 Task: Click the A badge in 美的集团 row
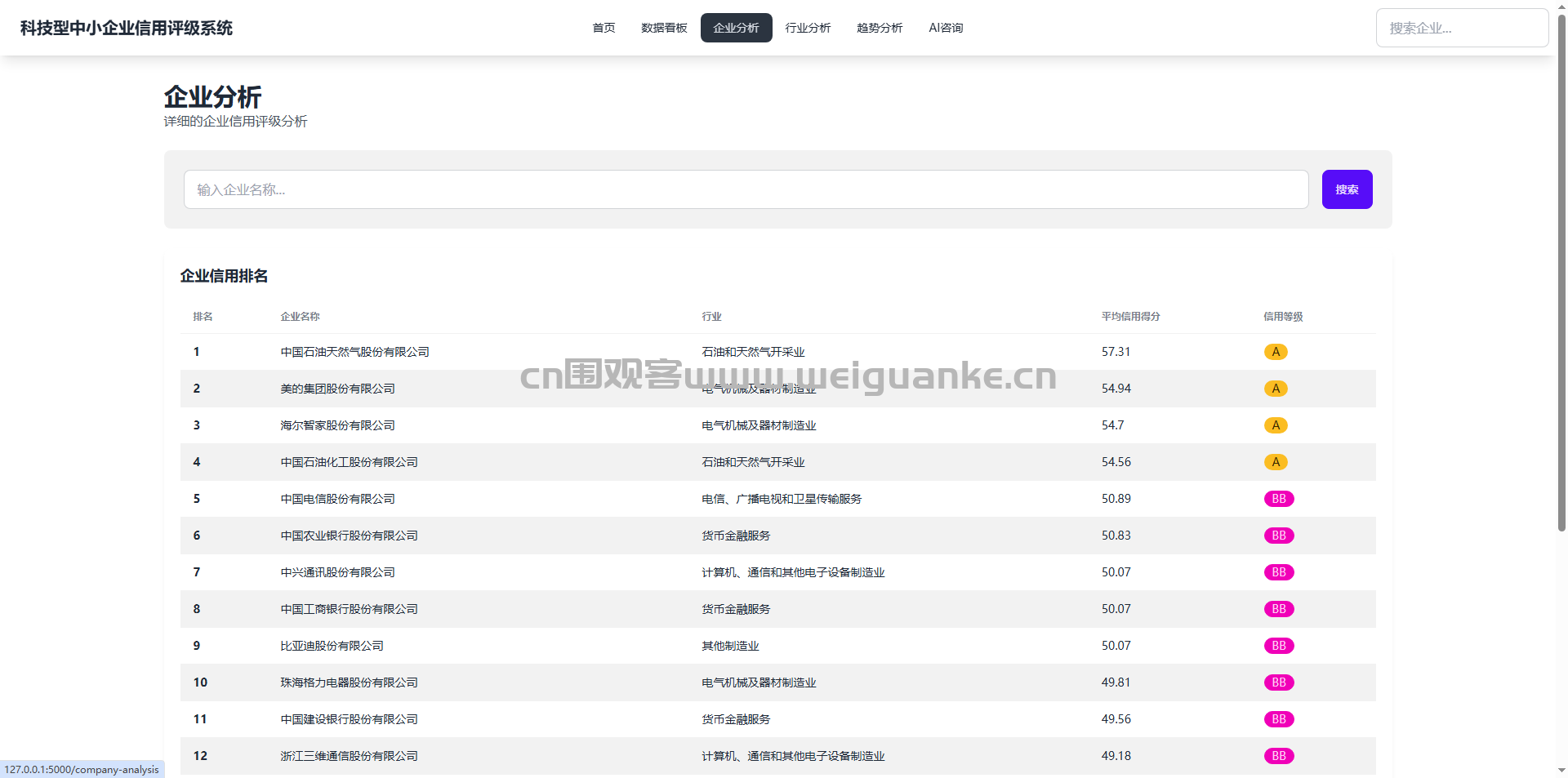(1275, 389)
